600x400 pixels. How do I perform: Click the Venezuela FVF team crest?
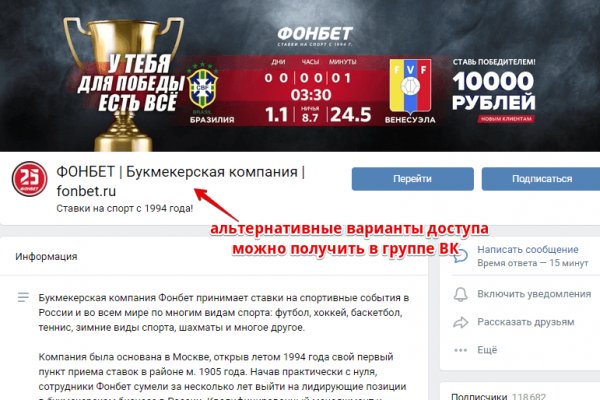click(x=410, y=86)
